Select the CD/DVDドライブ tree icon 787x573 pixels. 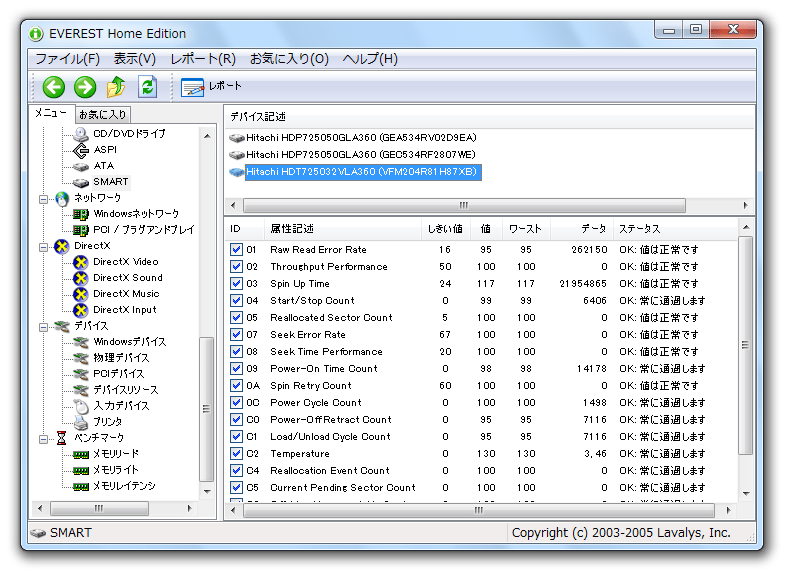[81, 134]
